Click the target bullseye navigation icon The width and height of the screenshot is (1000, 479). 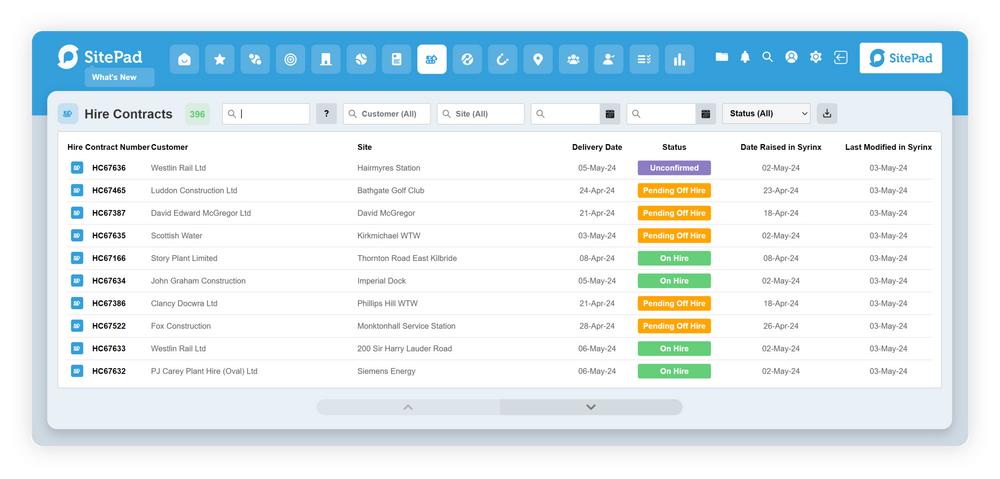click(290, 60)
